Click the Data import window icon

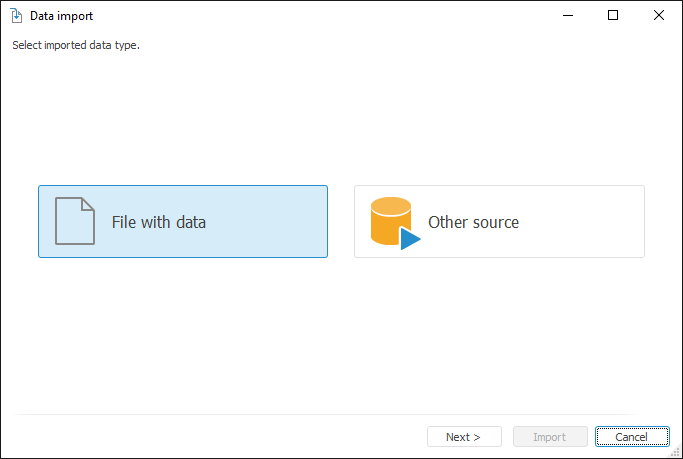tap(16, 16)
